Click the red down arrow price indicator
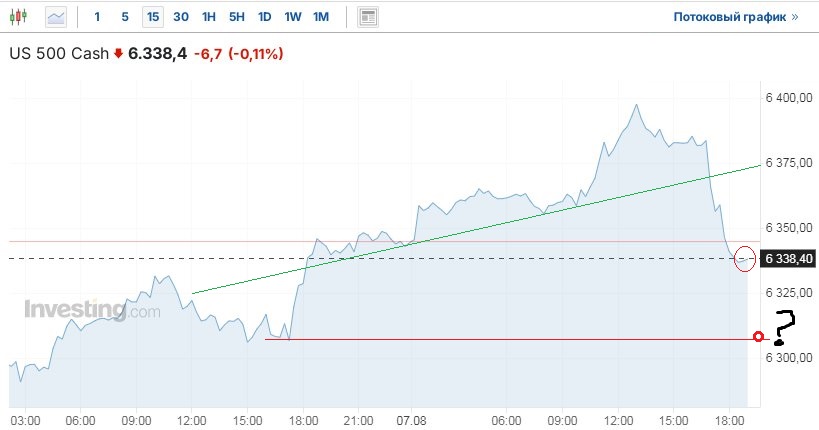Viewport: 819px width, 430px height. (118, 54)
